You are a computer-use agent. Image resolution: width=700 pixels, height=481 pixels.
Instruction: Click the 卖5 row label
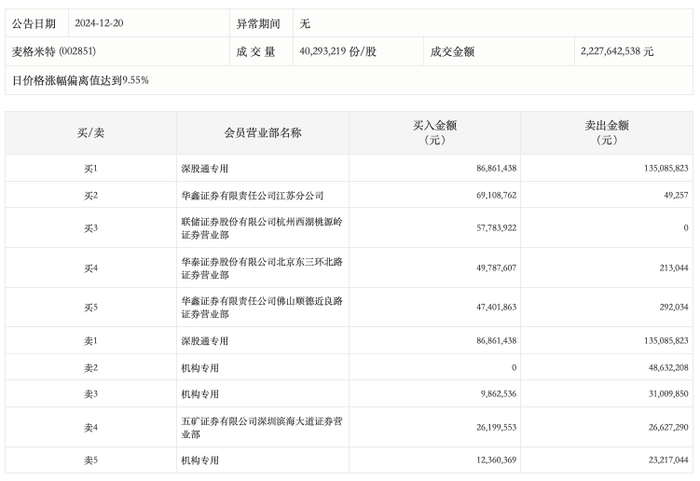tap(91, 460)
